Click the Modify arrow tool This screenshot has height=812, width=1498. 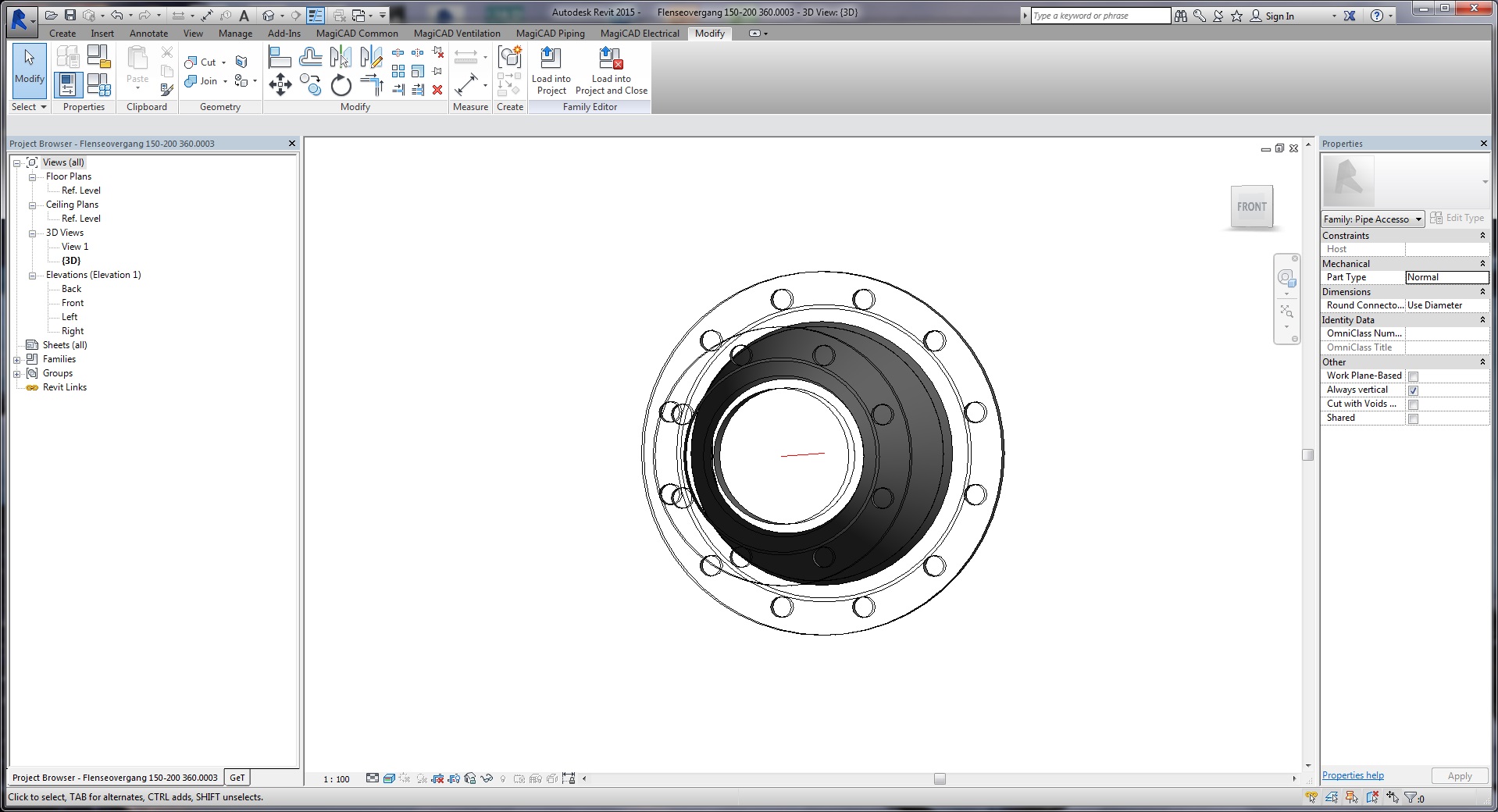click(30, 65)
